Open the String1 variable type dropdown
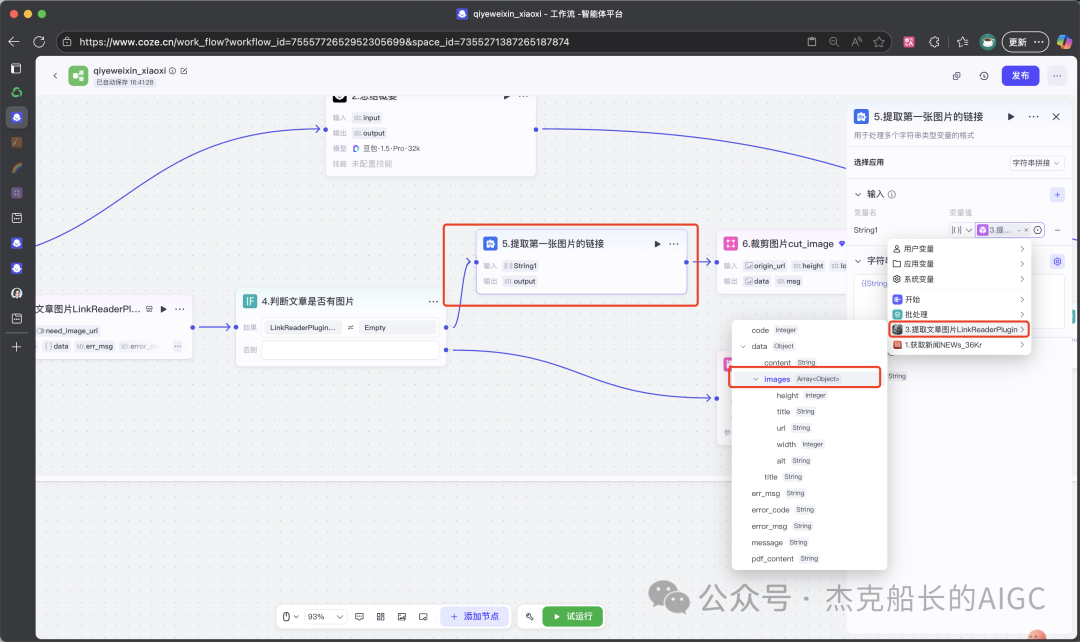Screen dimensions: 1080x642 tap(962, 230)
